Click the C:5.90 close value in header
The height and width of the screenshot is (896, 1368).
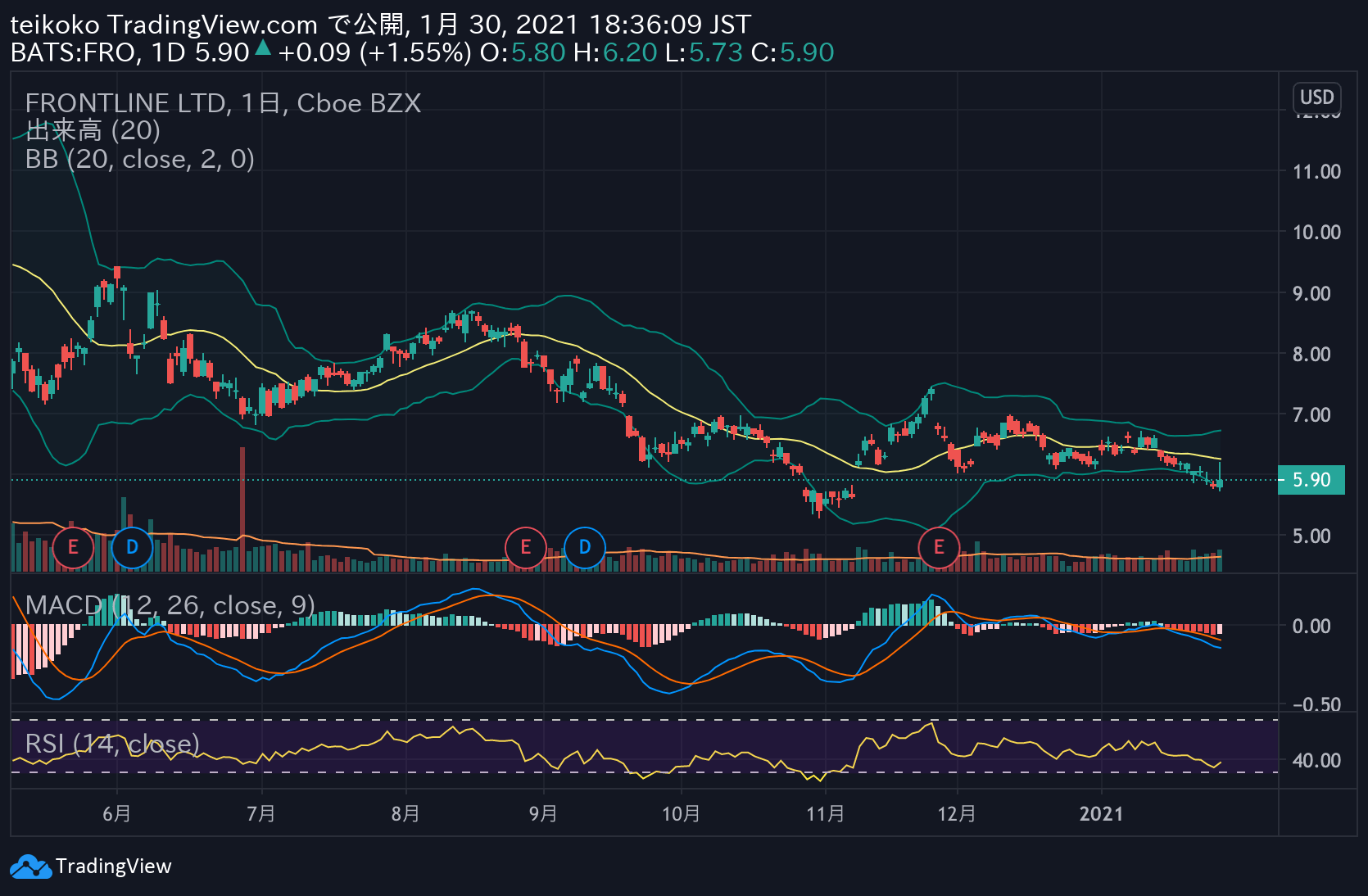coord(792,52)
